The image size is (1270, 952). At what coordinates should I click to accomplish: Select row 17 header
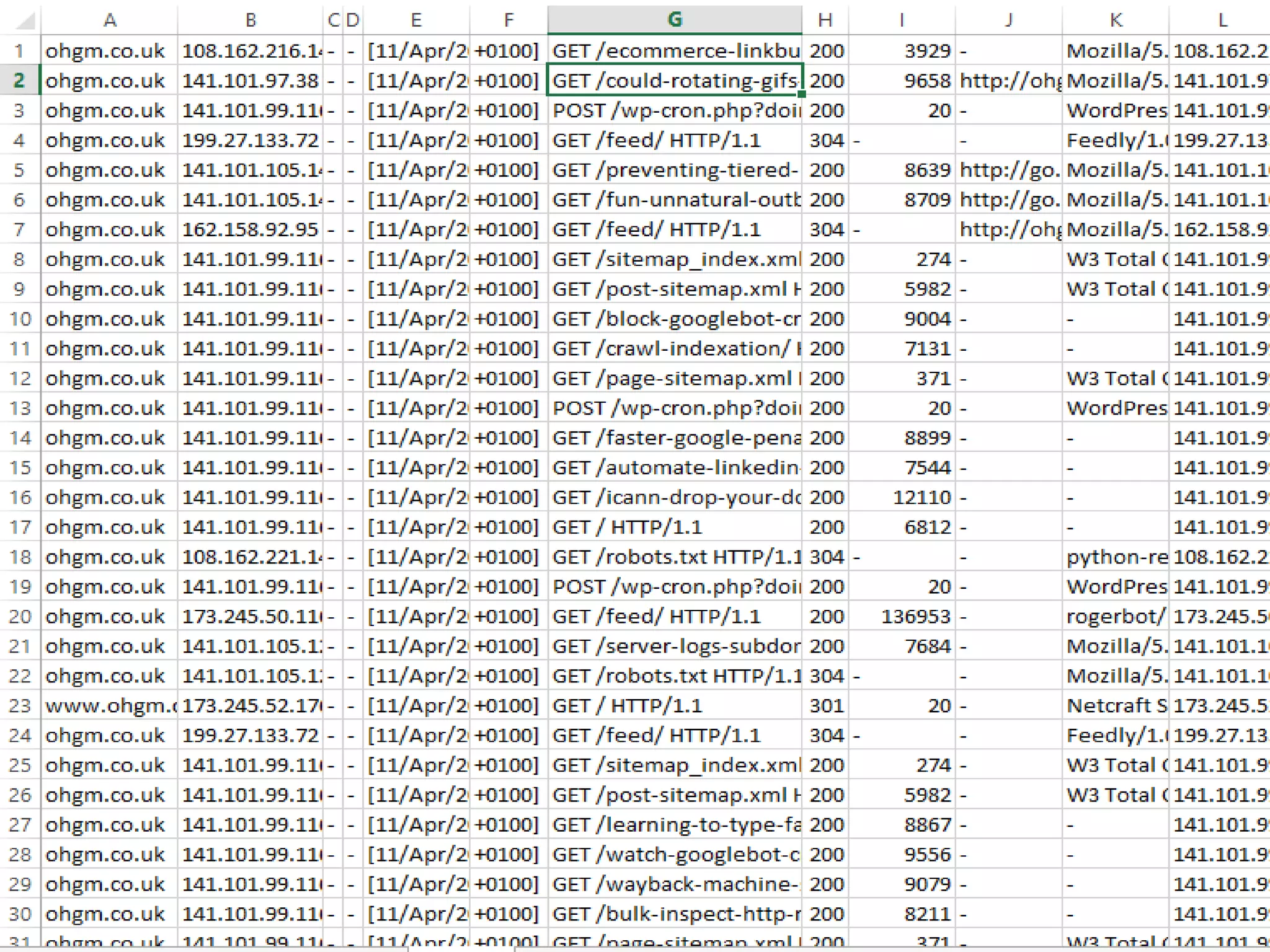(x=20, y=527)
